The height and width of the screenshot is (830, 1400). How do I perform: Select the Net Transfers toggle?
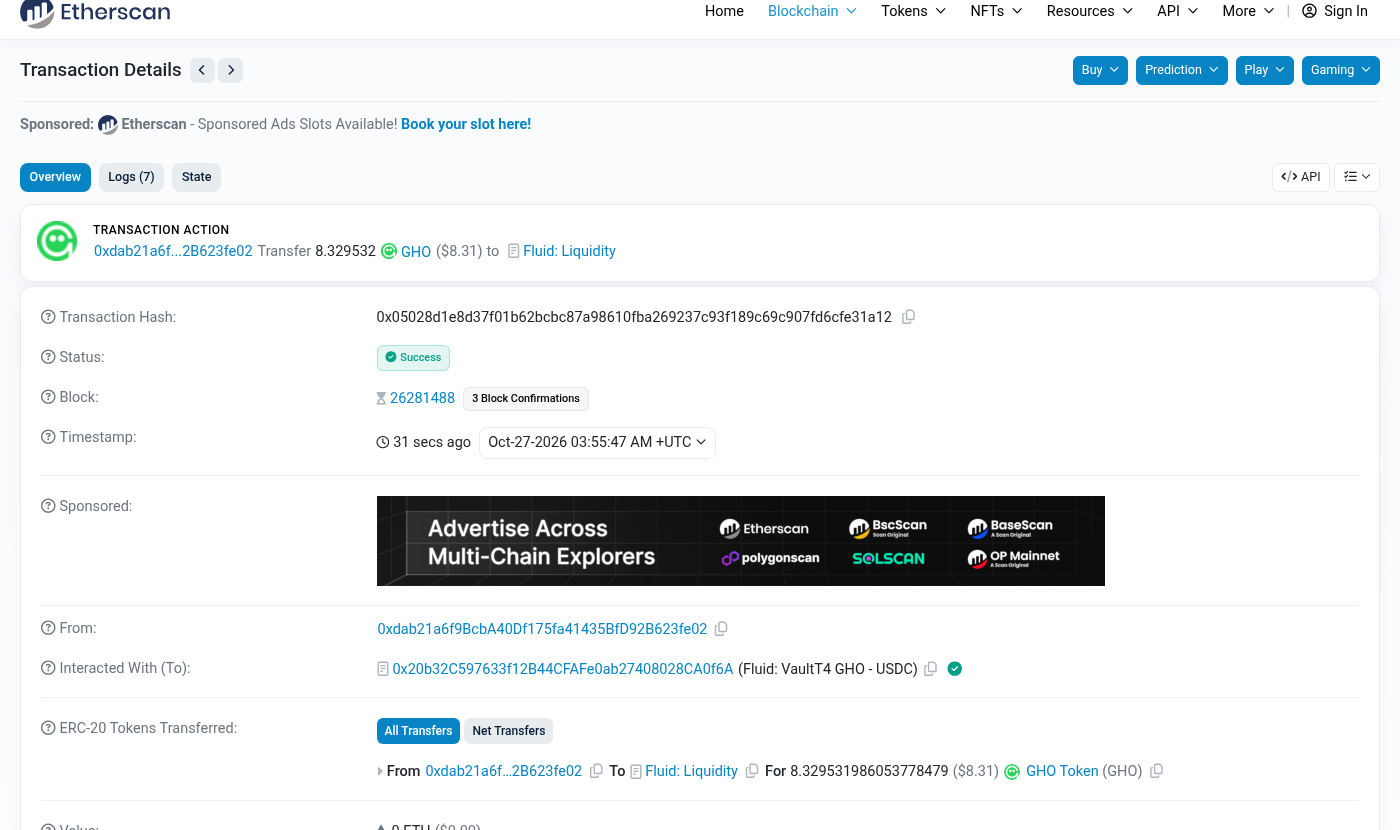(x=508, y=731)
